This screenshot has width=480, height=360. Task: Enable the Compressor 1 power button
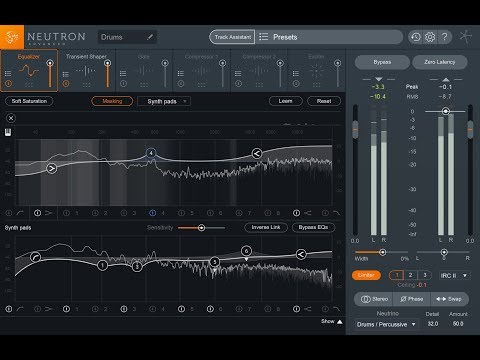181,83
